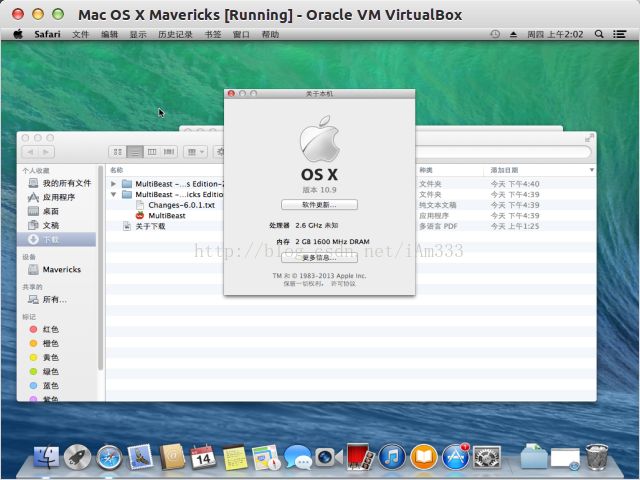
Task: Click the Finder sidebar scrollbar
Action: click(x=100, y=269)
